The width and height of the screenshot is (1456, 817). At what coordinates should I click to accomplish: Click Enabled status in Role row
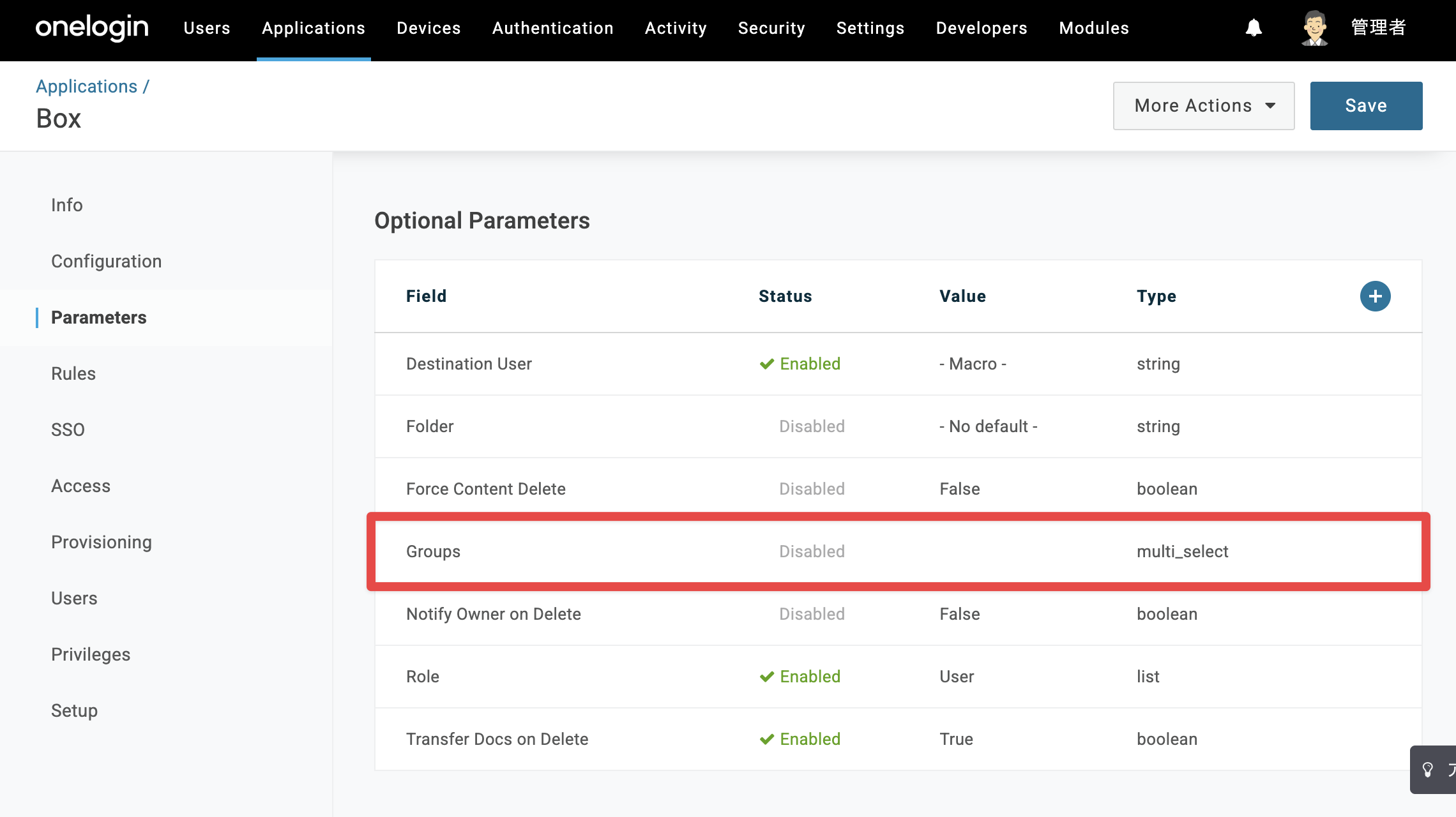(800, 677)
